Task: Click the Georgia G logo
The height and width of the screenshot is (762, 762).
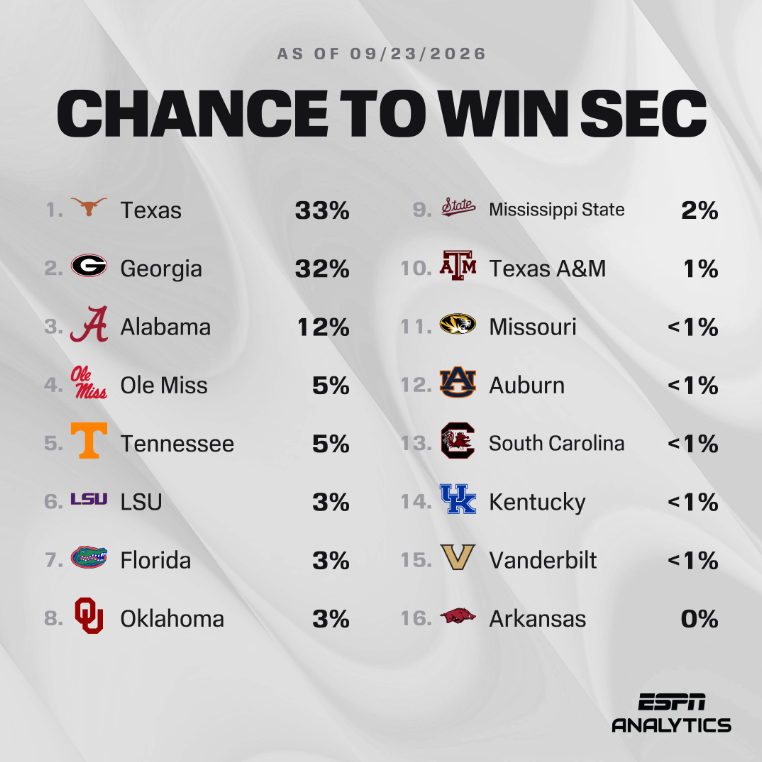Action: 89,265
